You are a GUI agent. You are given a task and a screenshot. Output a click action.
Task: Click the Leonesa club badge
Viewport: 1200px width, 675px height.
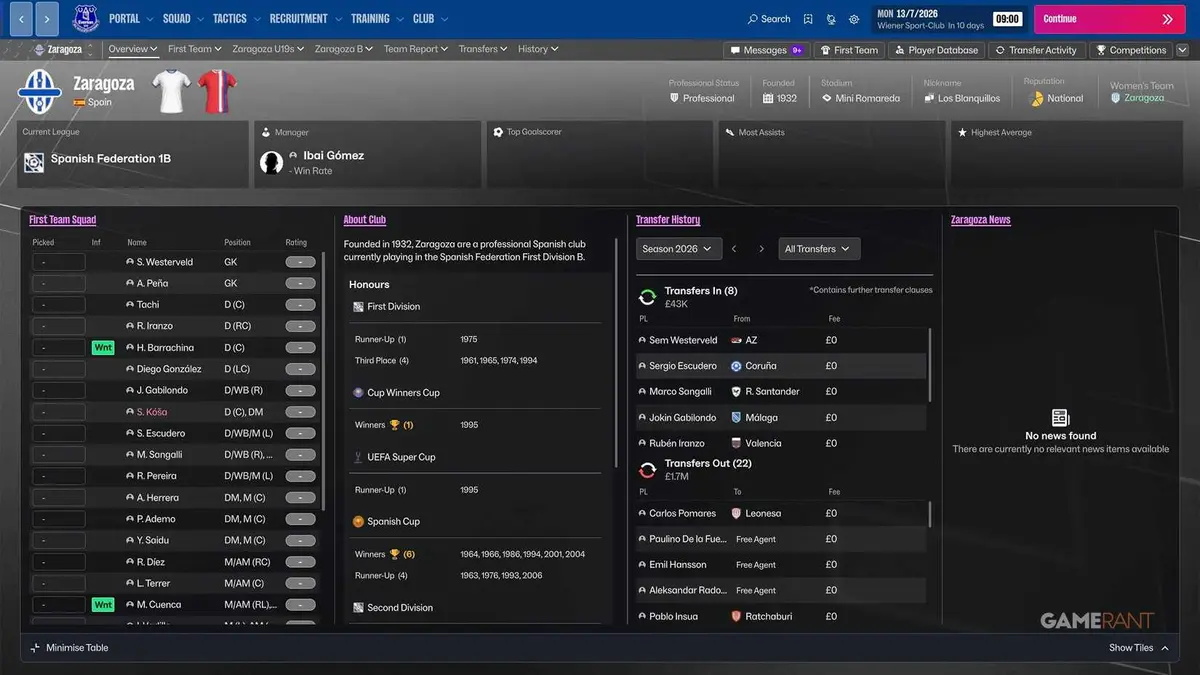coord(736,513)
